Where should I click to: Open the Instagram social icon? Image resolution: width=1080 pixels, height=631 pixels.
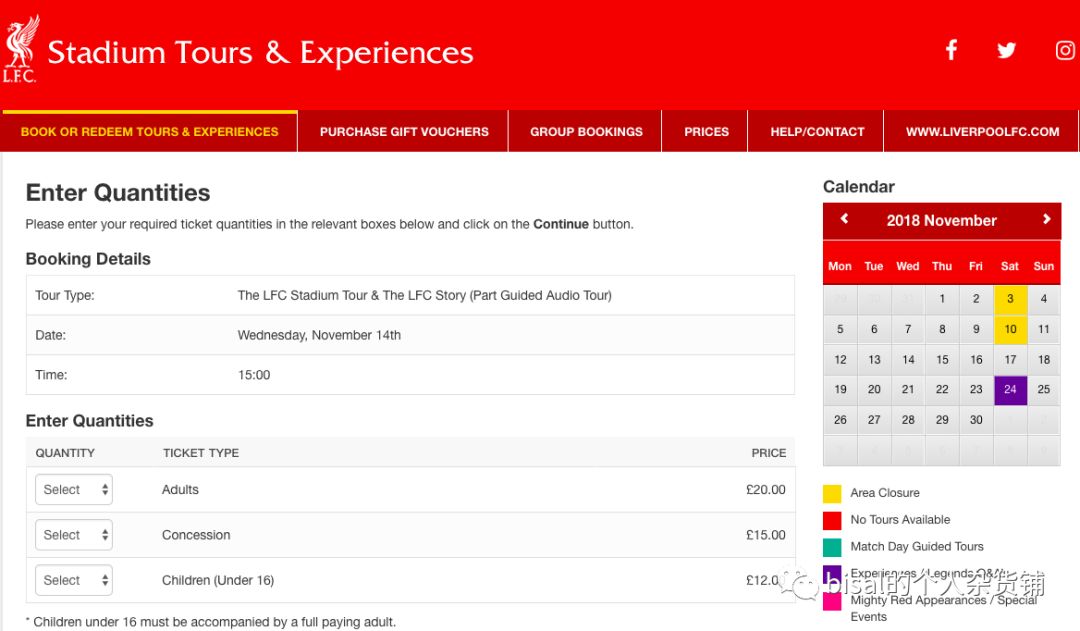point(1065,50)
